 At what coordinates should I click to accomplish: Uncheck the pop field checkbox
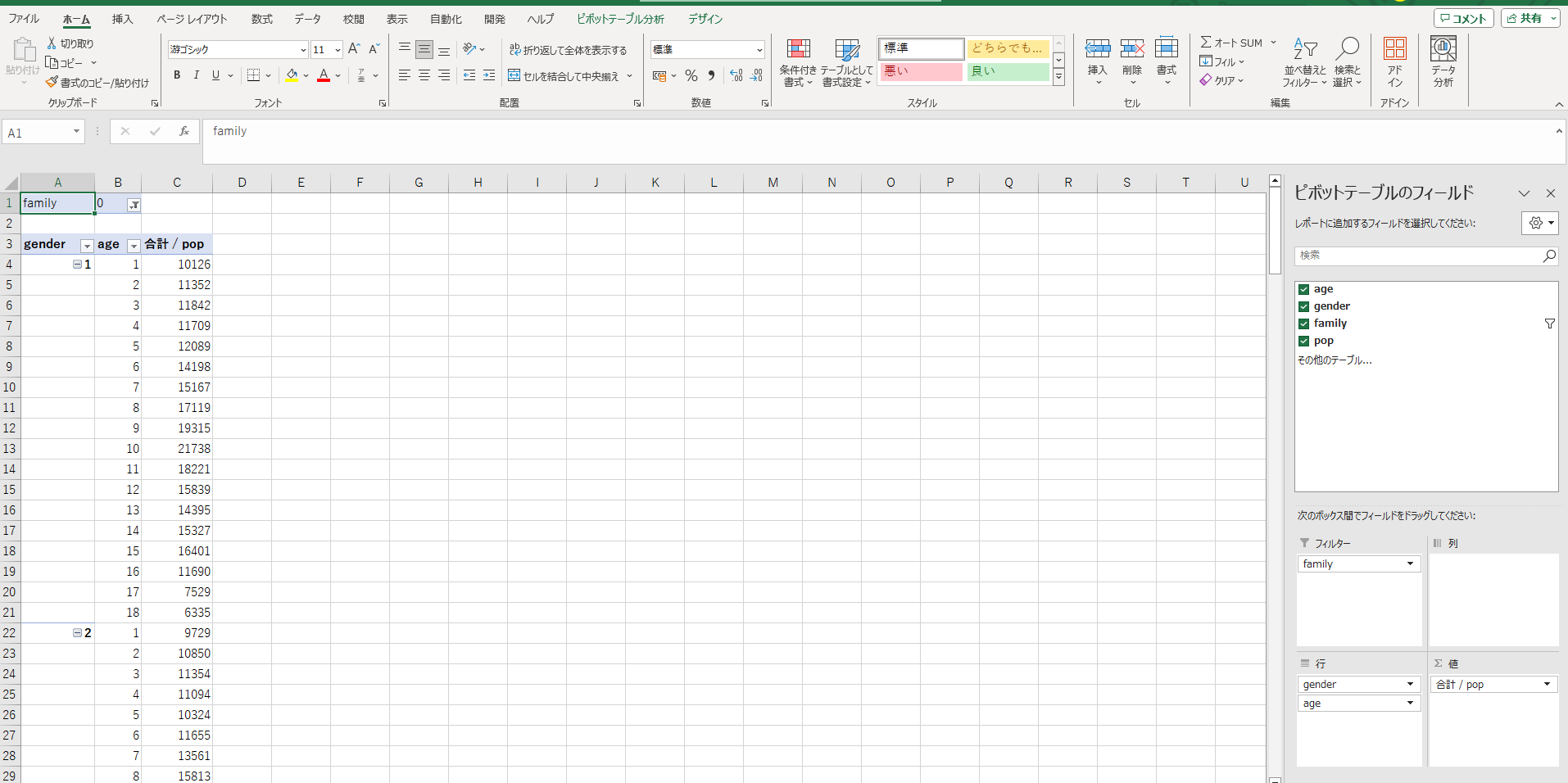coord(1303,341)
